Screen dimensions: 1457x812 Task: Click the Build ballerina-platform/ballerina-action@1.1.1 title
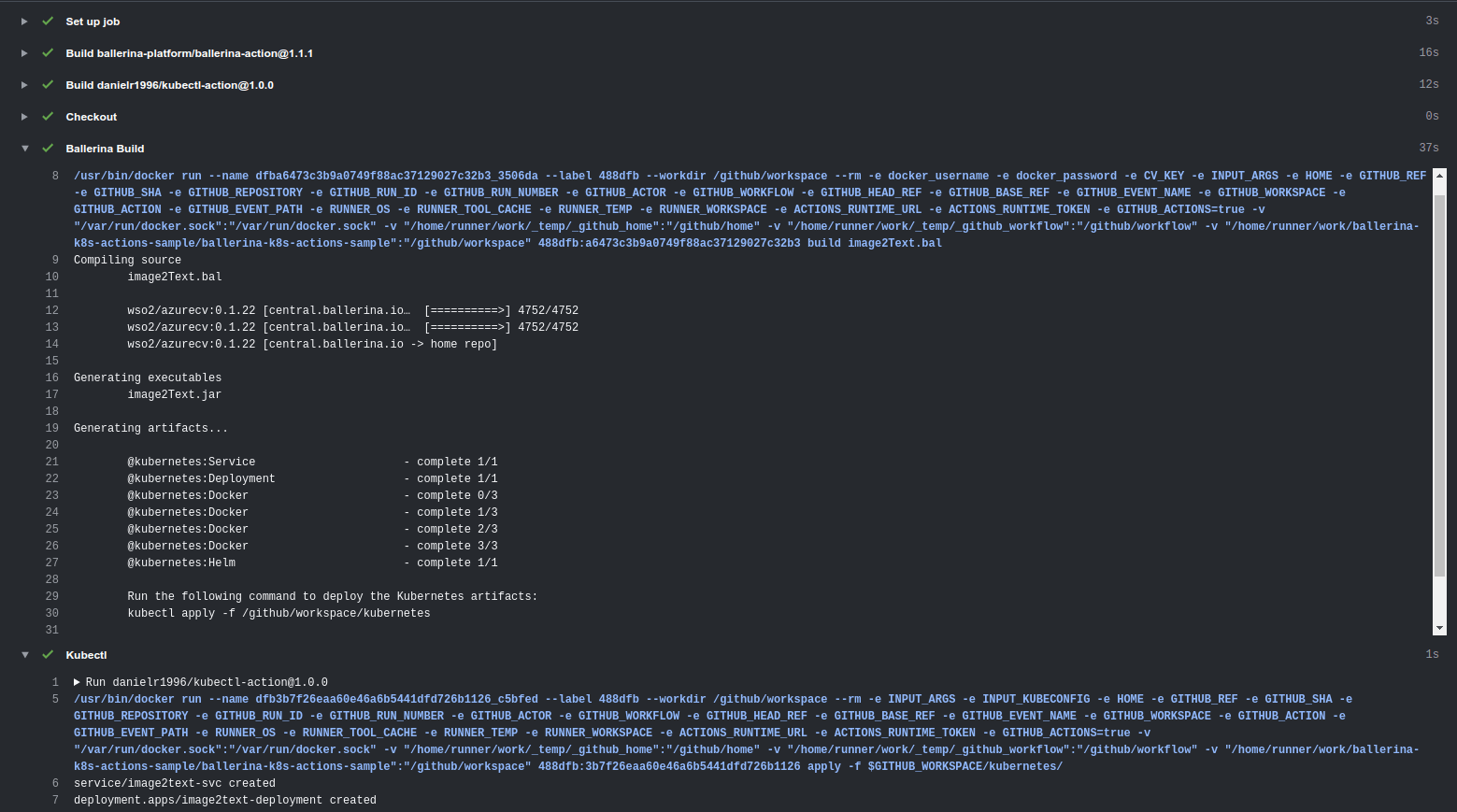pos(190,53)
